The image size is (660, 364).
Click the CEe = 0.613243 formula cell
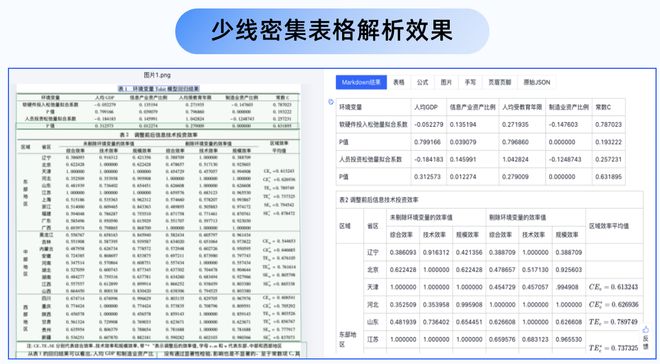click(614, 287)
